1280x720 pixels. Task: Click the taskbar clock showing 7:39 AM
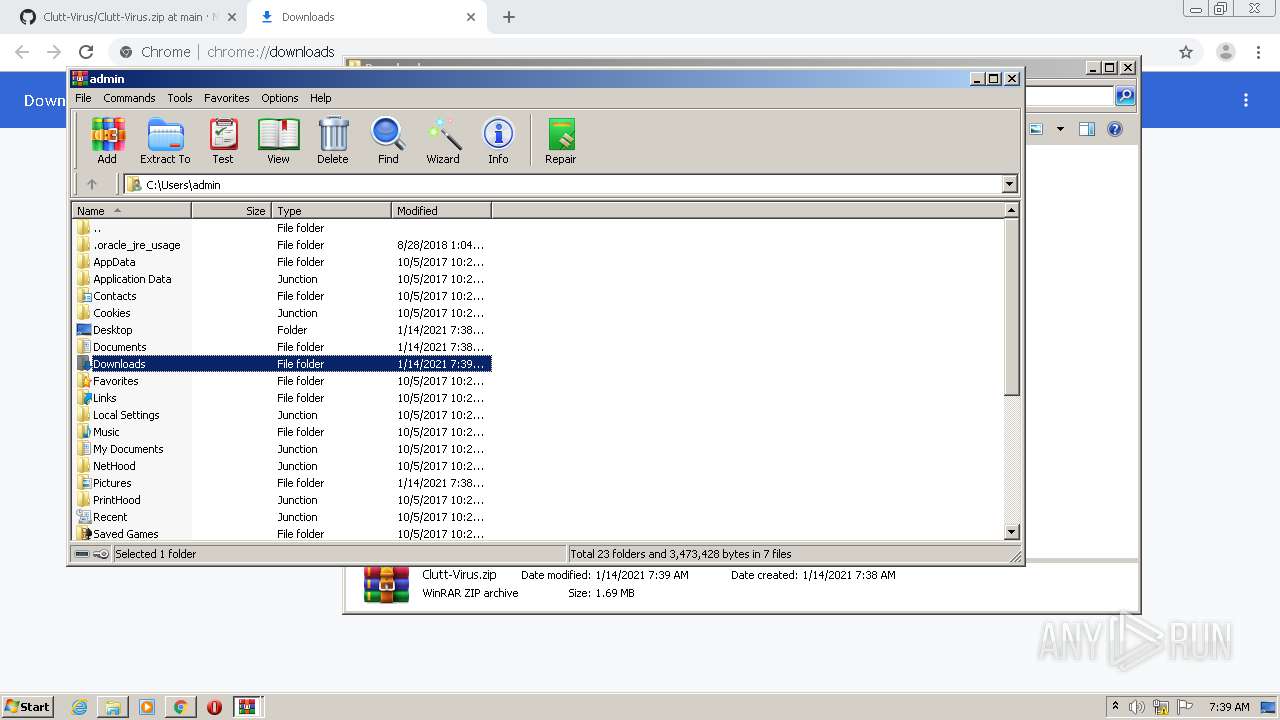pos(1228,707)
